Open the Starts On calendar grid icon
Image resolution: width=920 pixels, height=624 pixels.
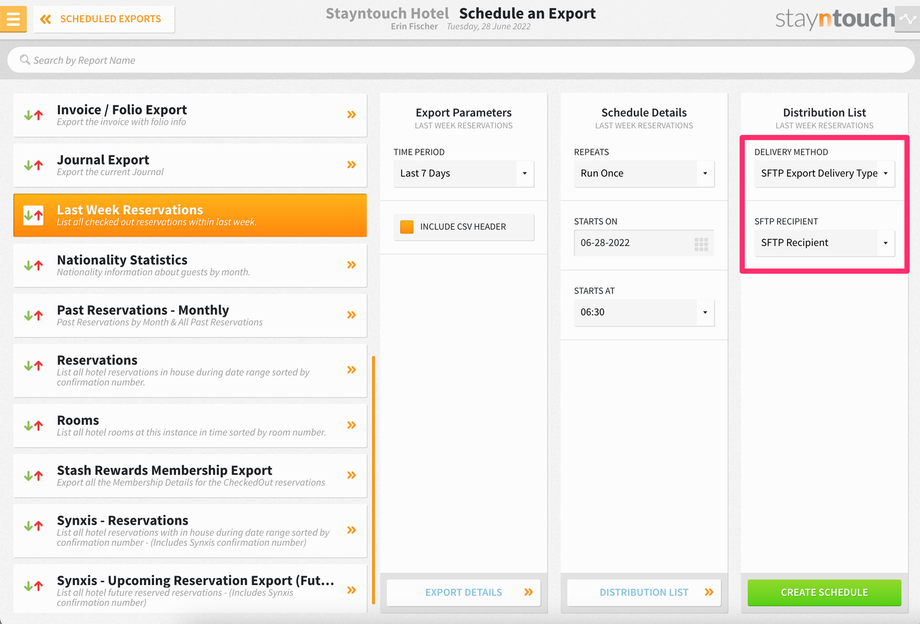(x=701, y=244)
